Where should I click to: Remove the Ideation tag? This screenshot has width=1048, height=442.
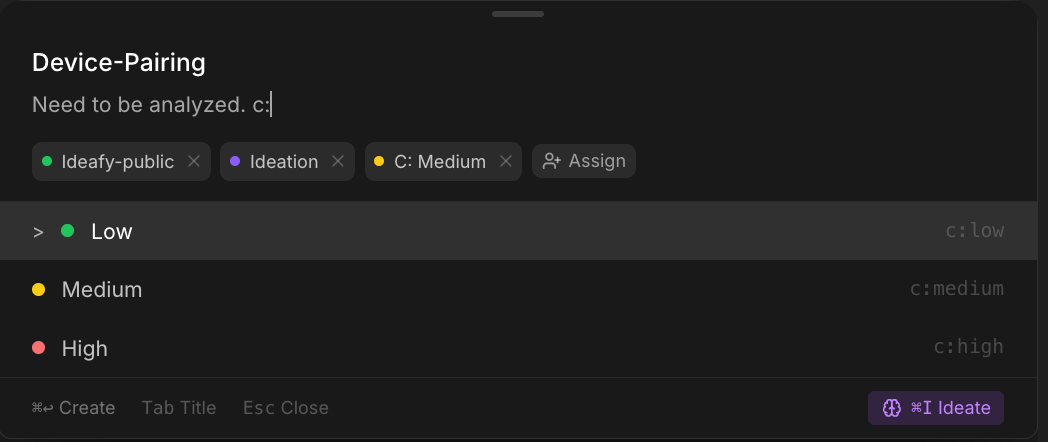(338, 161)
